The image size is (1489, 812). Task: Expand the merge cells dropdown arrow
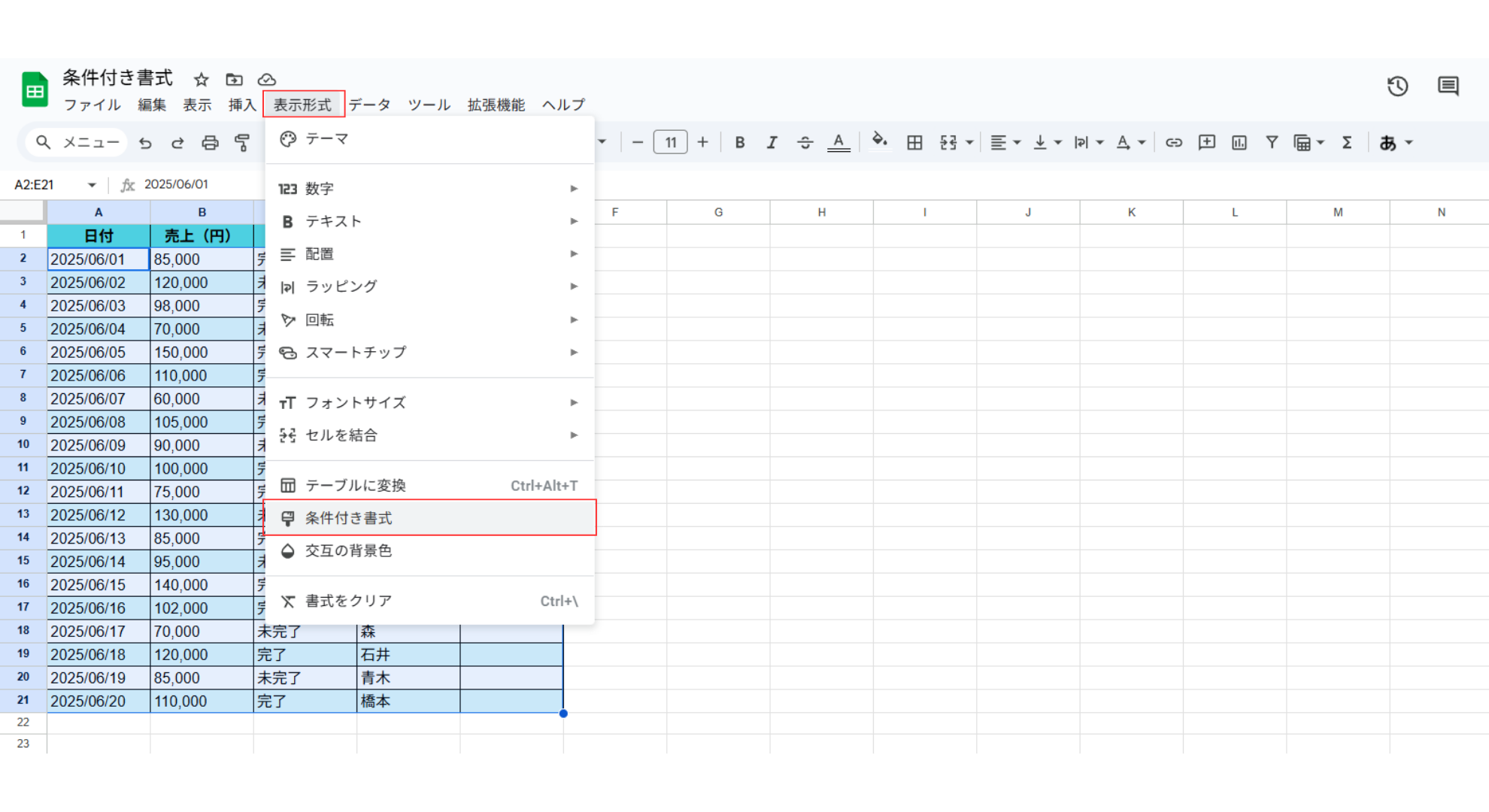[x=969, y=142]
